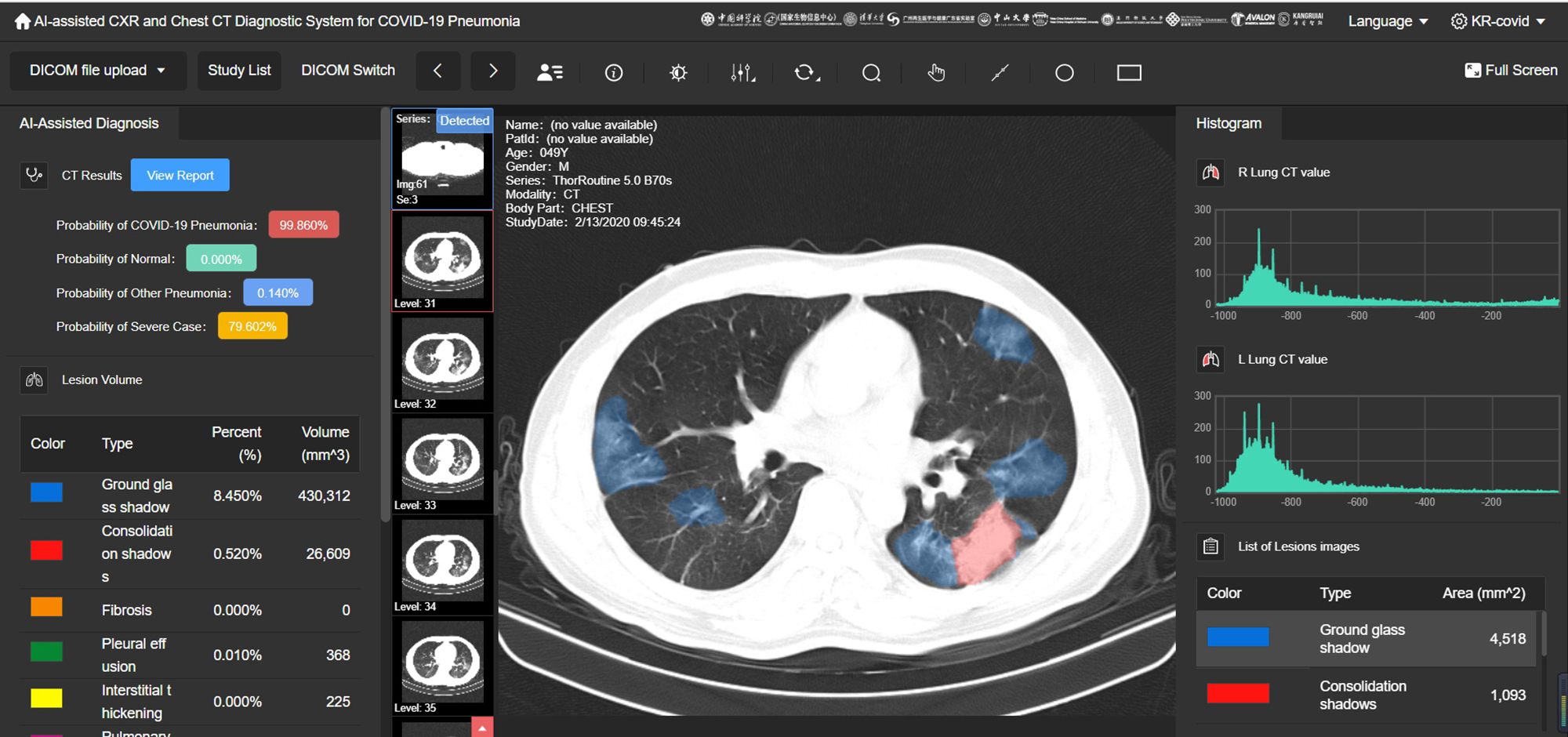Select the line measurement tool
Viewport: 1568px width, 737px height.
coord(1000,72)
